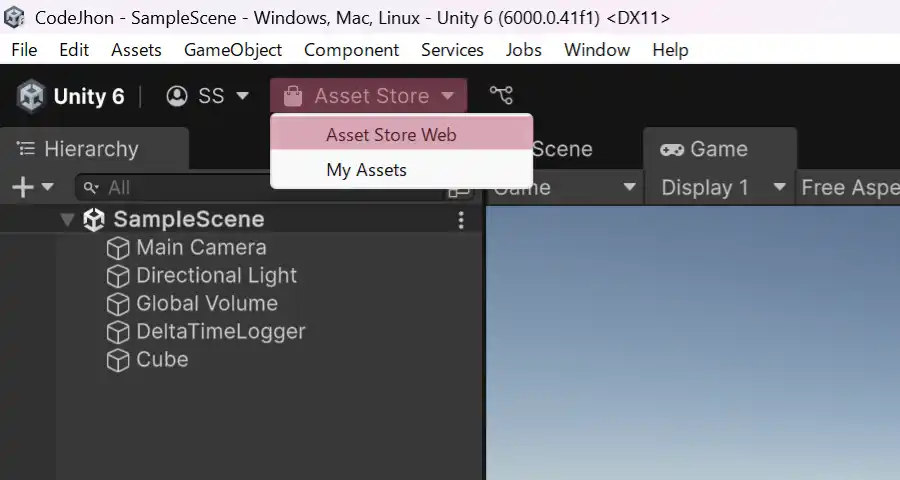Select the Directional Light object

click(x=216, y=276)
